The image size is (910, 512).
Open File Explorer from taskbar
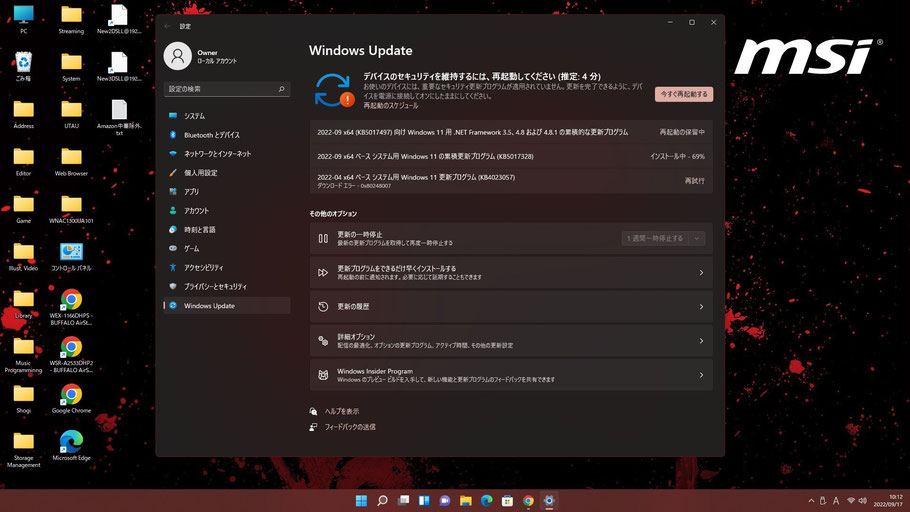click(465, 500)
